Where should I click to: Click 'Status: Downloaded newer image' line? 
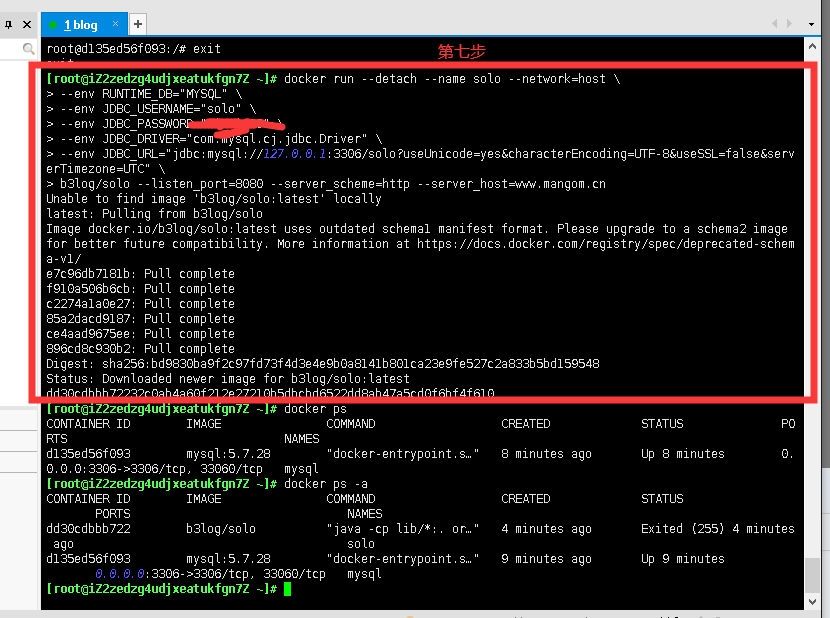[228, 379]
